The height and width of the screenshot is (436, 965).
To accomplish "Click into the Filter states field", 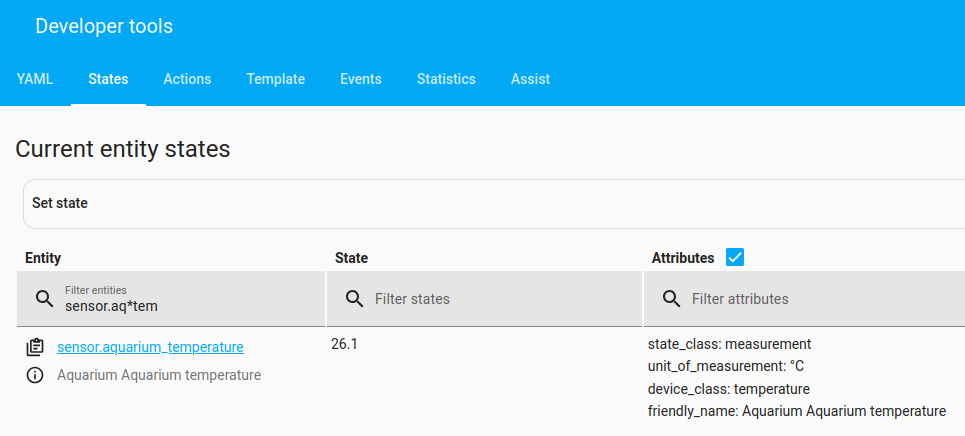I will pos(500,298).
